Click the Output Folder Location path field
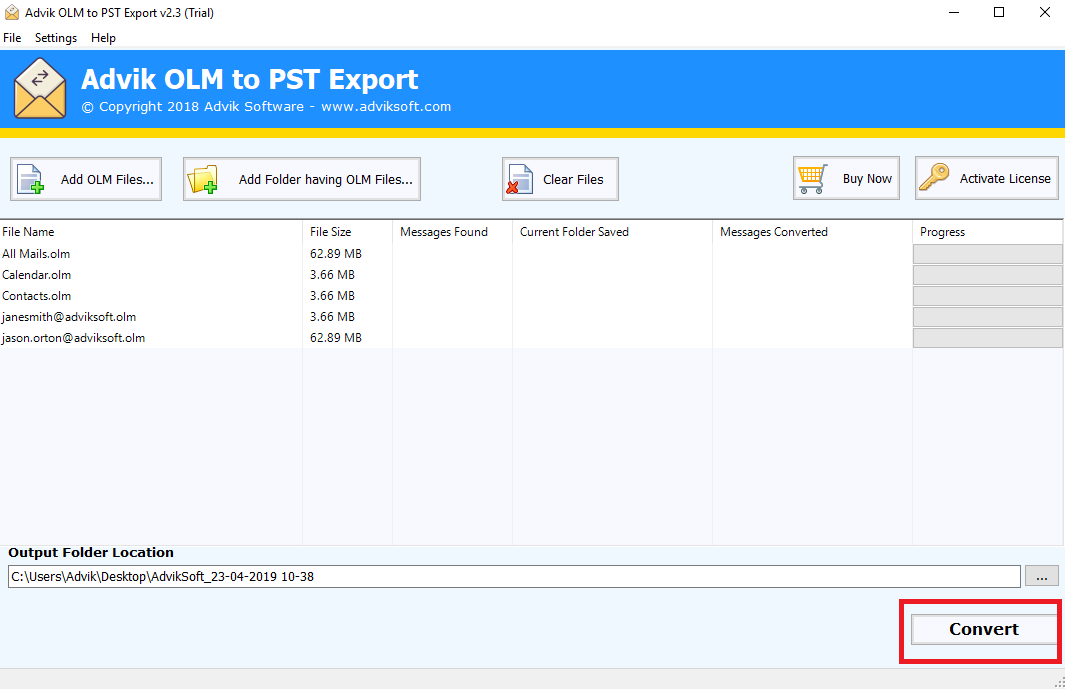 pyautogui.click(x=514, y=576)
